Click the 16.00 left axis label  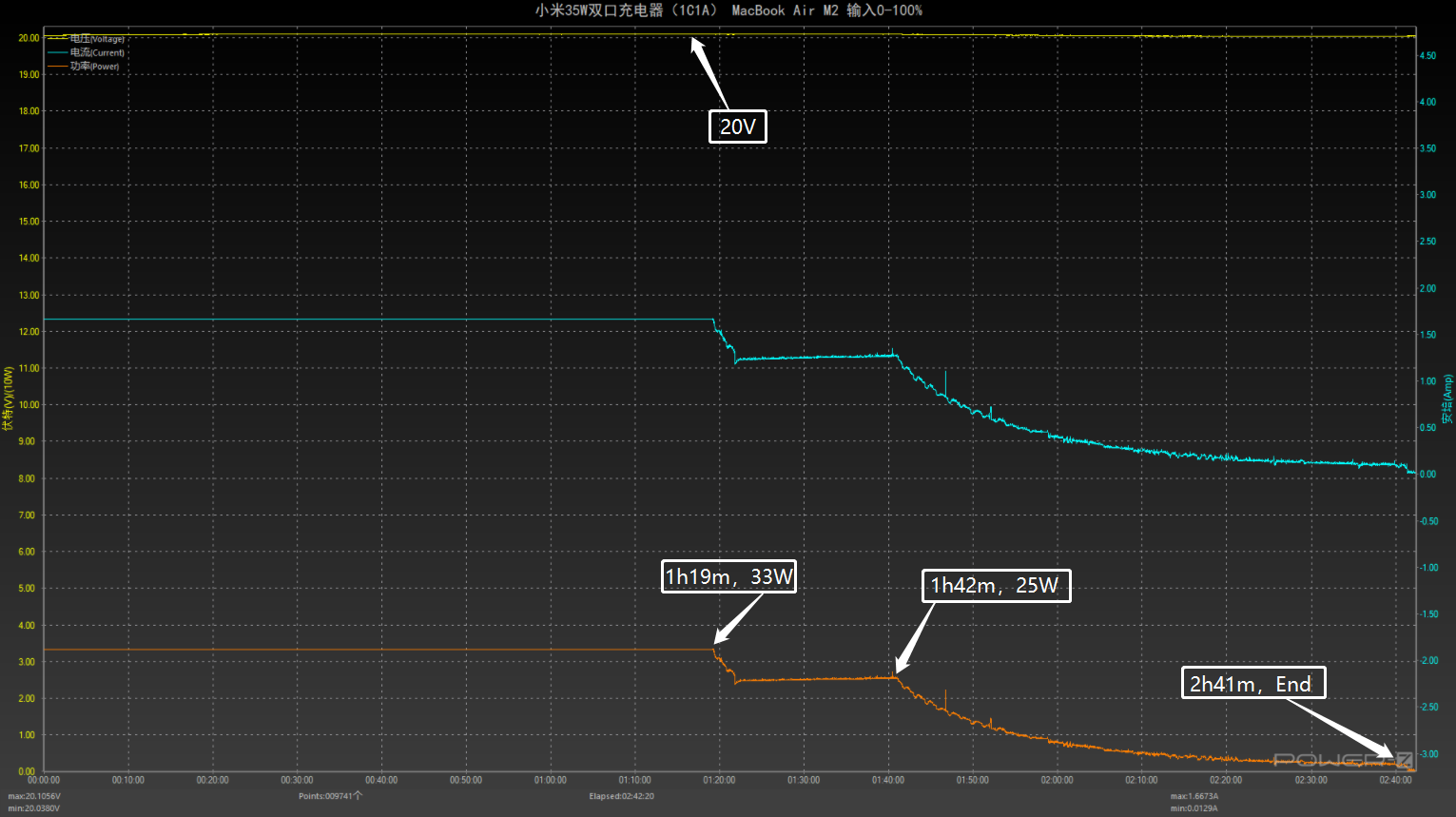(29, 185)
